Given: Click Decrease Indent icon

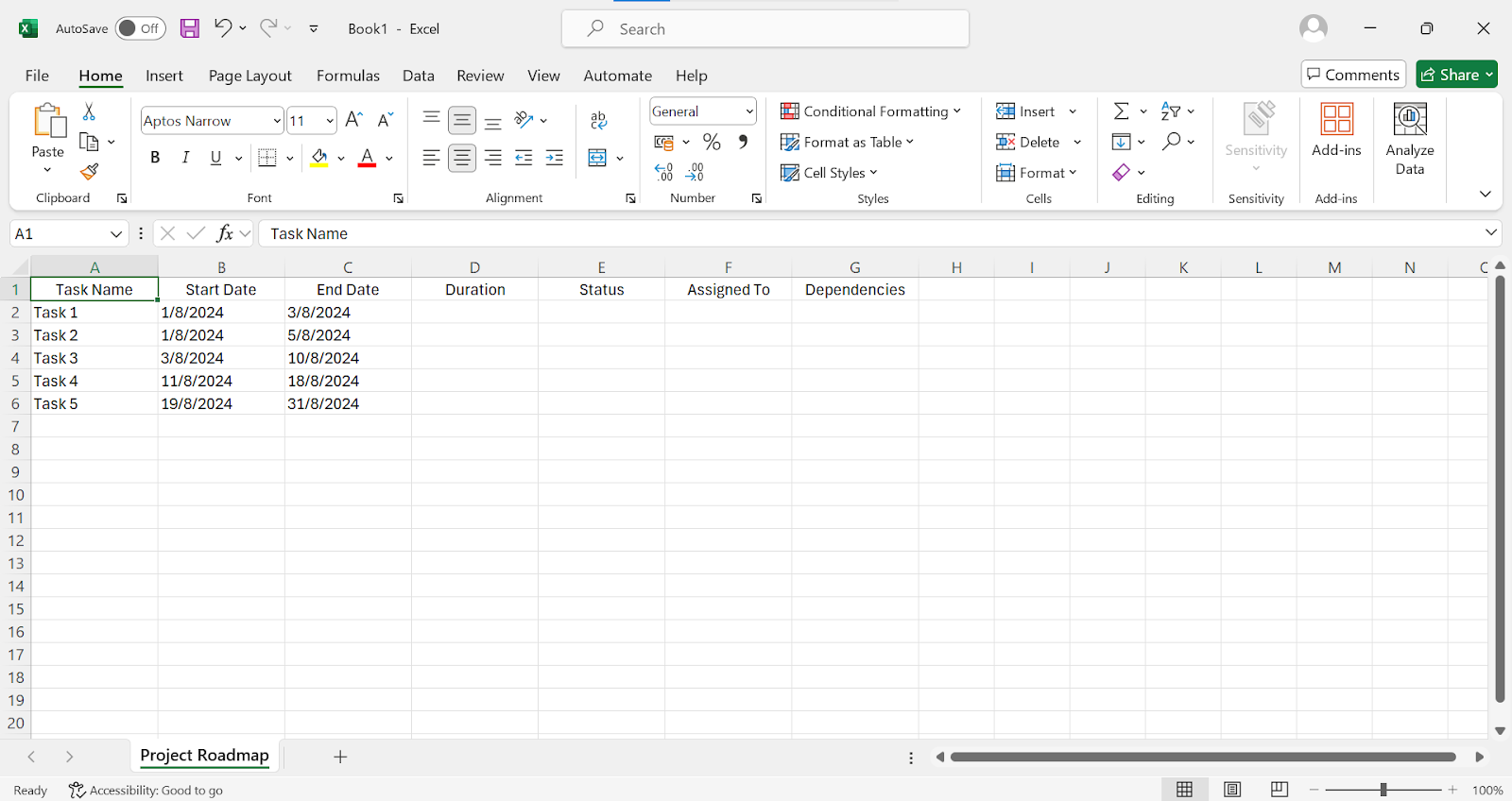Looking at the screenshot, I should pyautogui.click(x=524, y=158).
